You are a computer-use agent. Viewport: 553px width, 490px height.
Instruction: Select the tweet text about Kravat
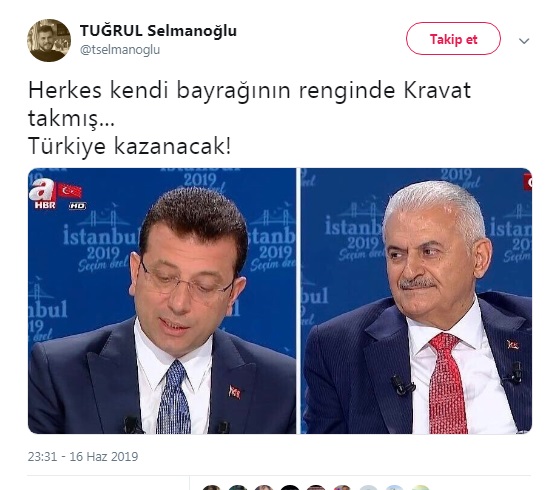coord(249,117)
